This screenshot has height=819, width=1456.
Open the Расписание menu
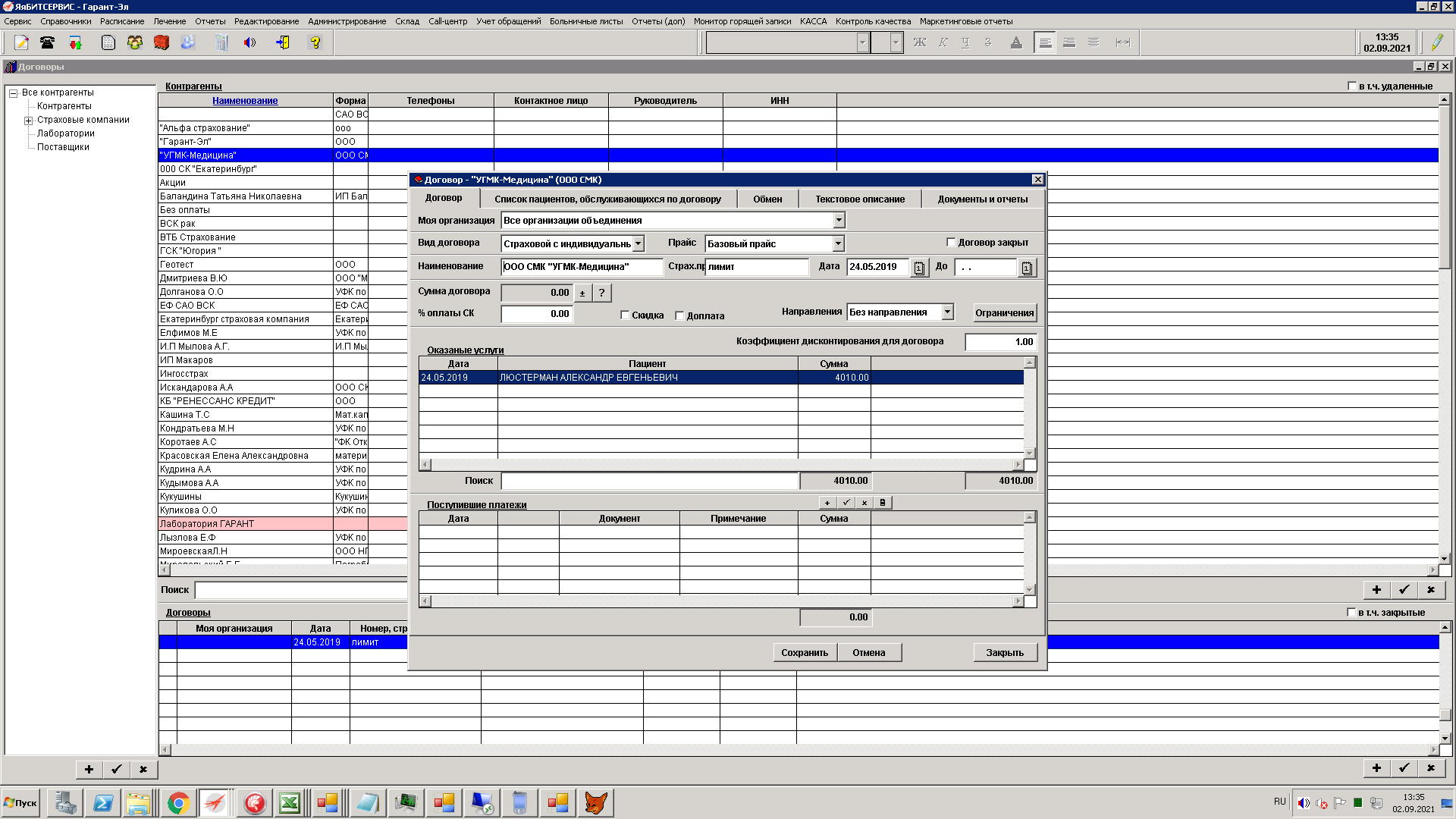tap(122, 21)
